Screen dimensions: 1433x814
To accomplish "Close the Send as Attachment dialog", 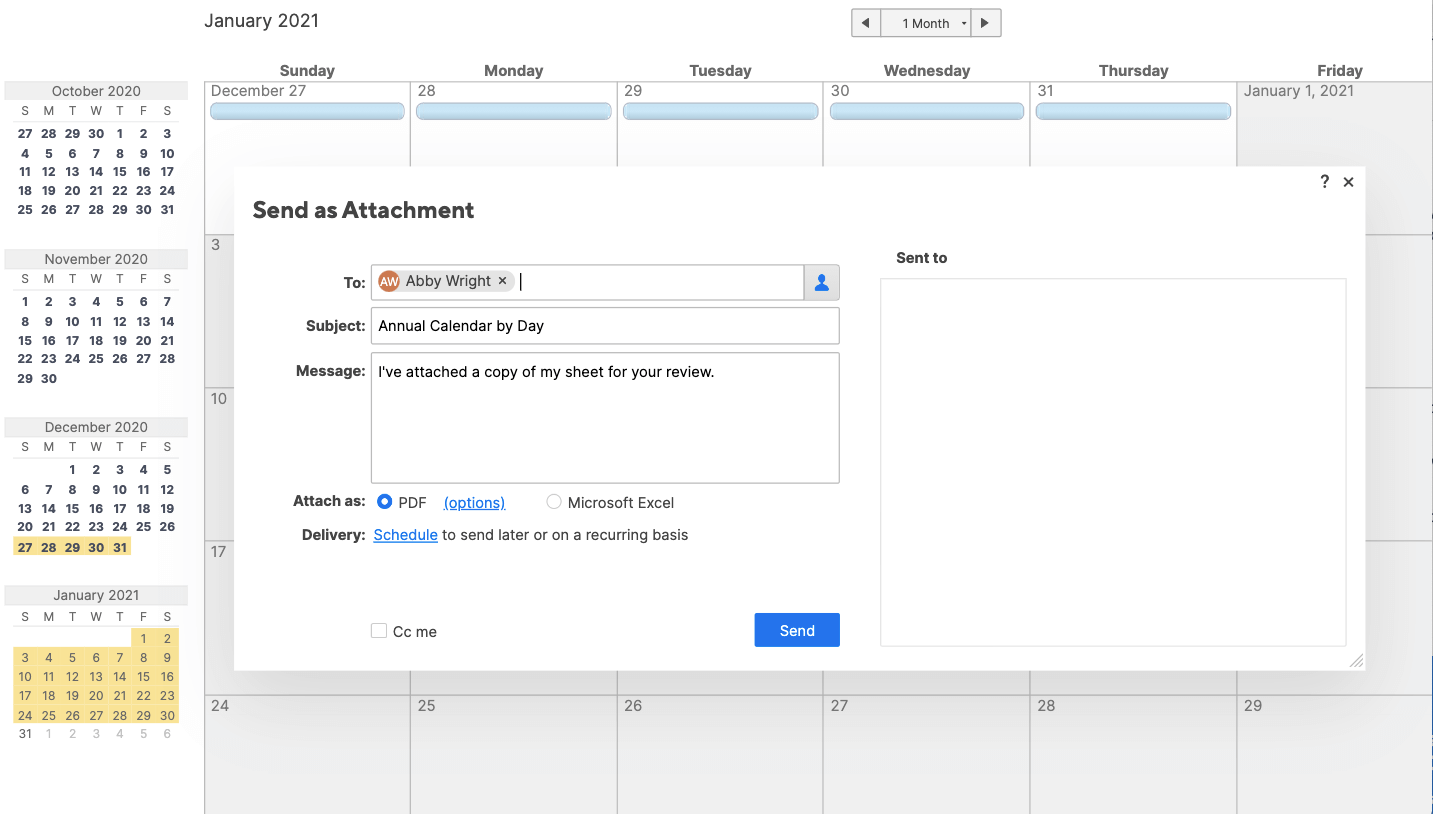I will click(x=1348, y=182).
